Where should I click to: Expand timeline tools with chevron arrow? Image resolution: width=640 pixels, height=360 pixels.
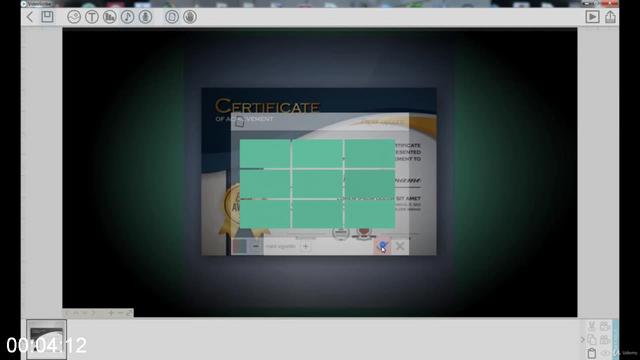[582, 340]
